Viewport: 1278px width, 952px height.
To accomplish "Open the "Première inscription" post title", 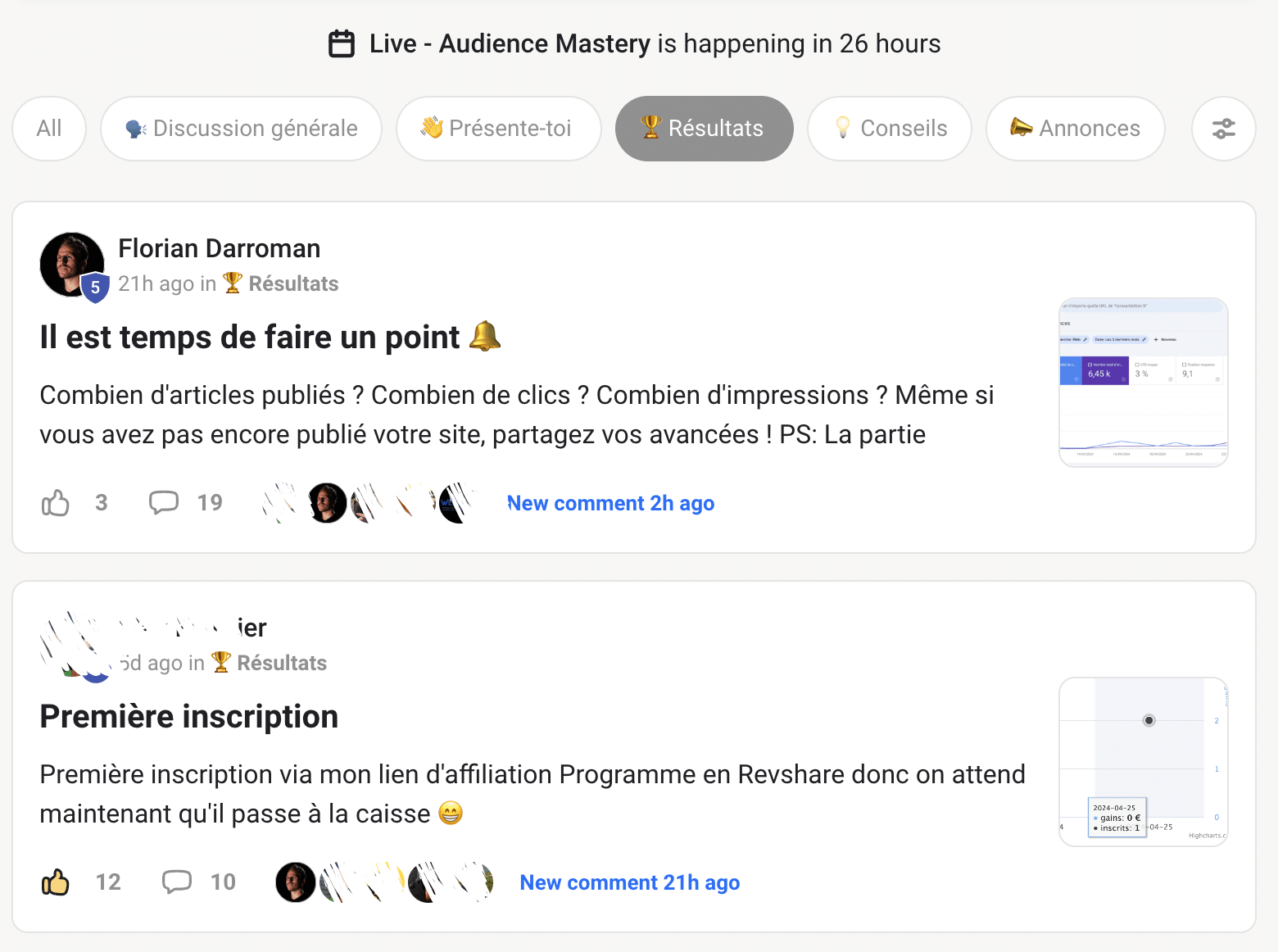I will click(189, 716).
